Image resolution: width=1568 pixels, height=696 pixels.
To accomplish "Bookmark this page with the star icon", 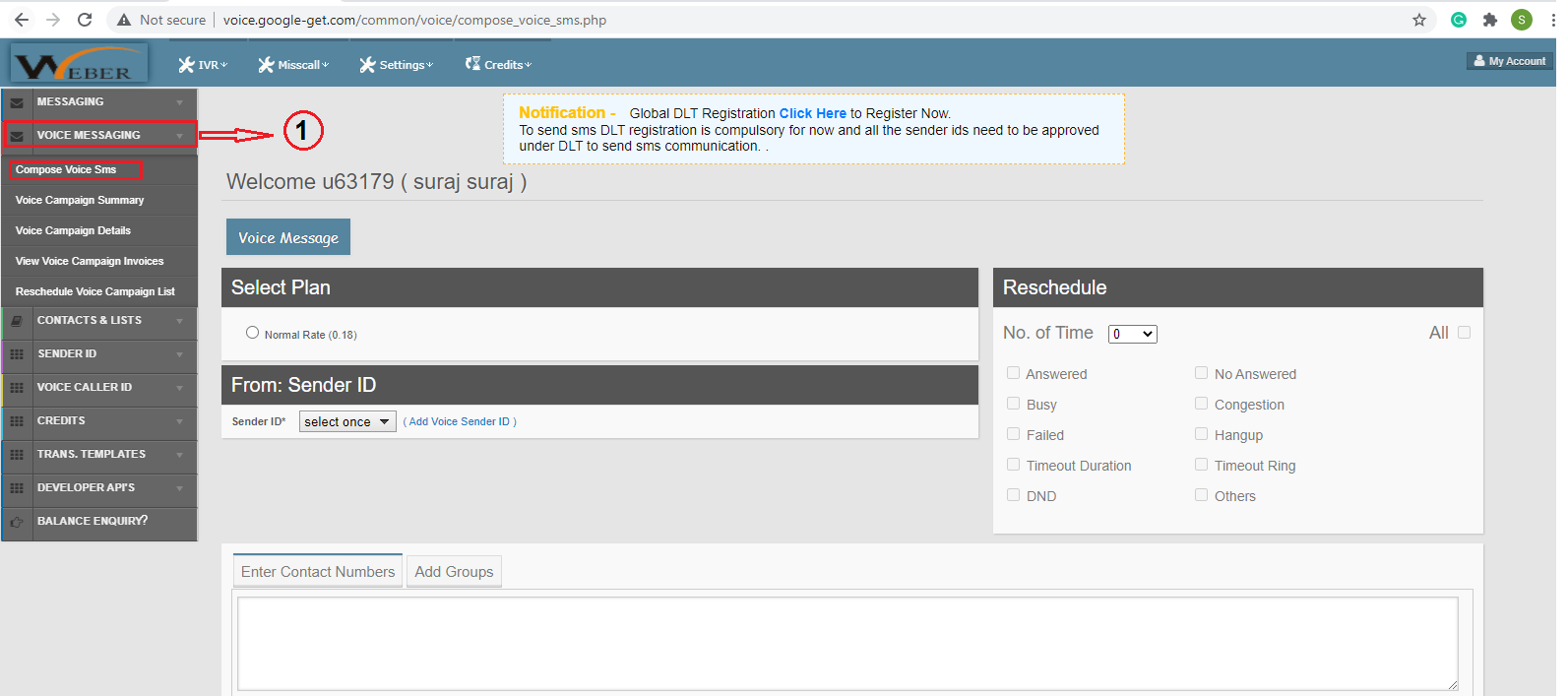I will (x=1419, y=20).
